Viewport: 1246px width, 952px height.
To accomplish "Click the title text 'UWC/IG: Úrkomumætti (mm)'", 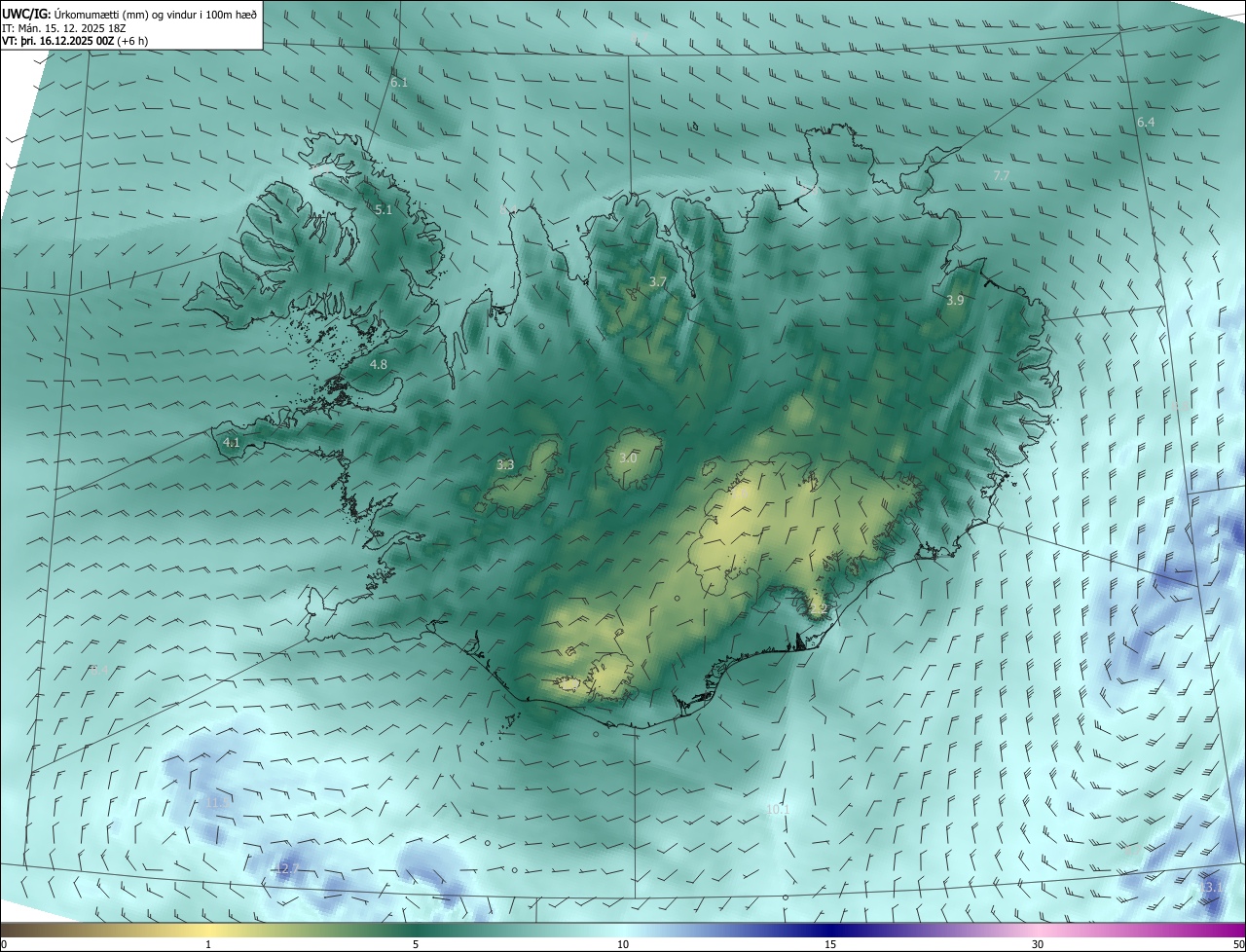I will tap(77, 14).
